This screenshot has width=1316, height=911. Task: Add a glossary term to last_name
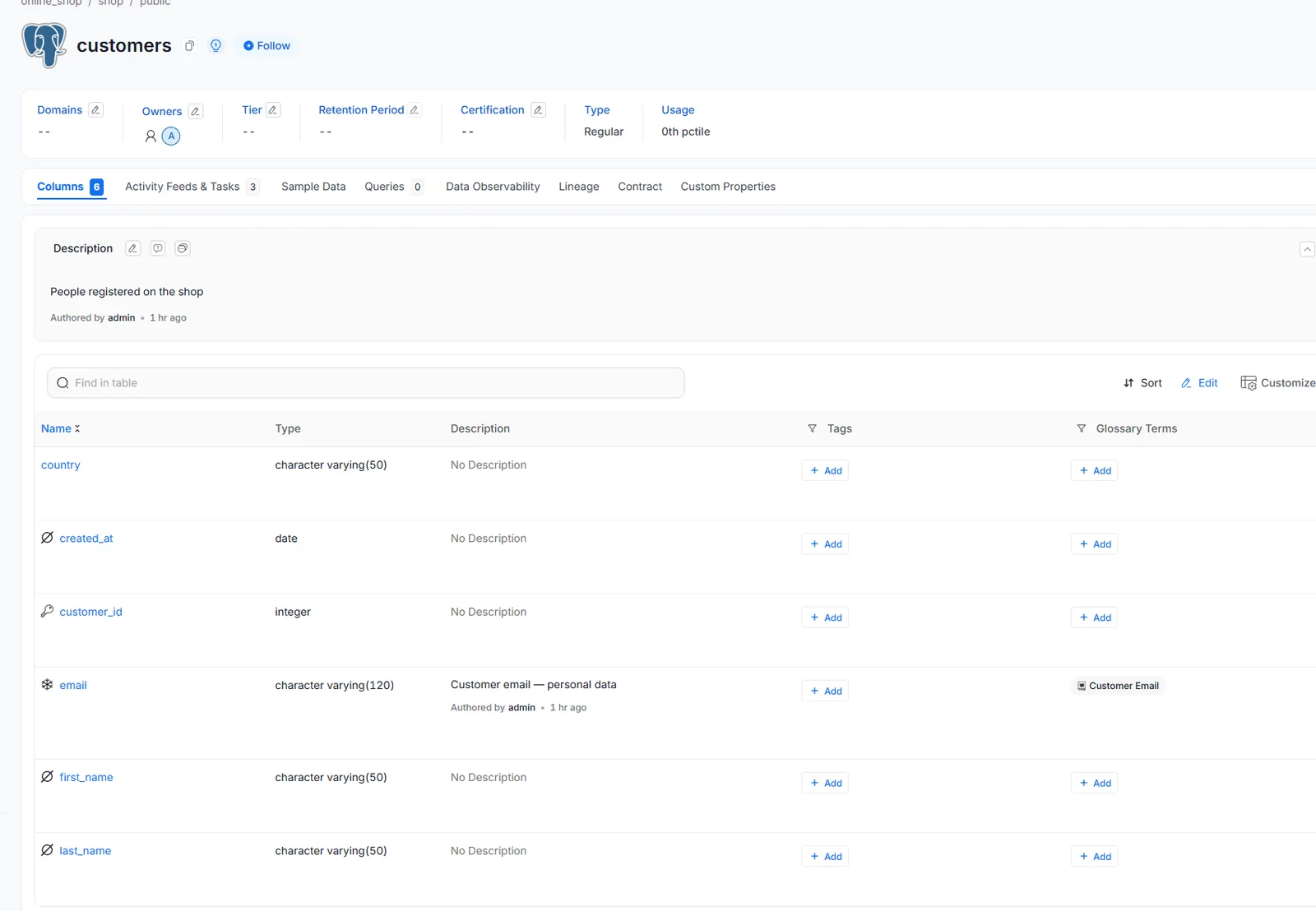(x=1094, y=857)
